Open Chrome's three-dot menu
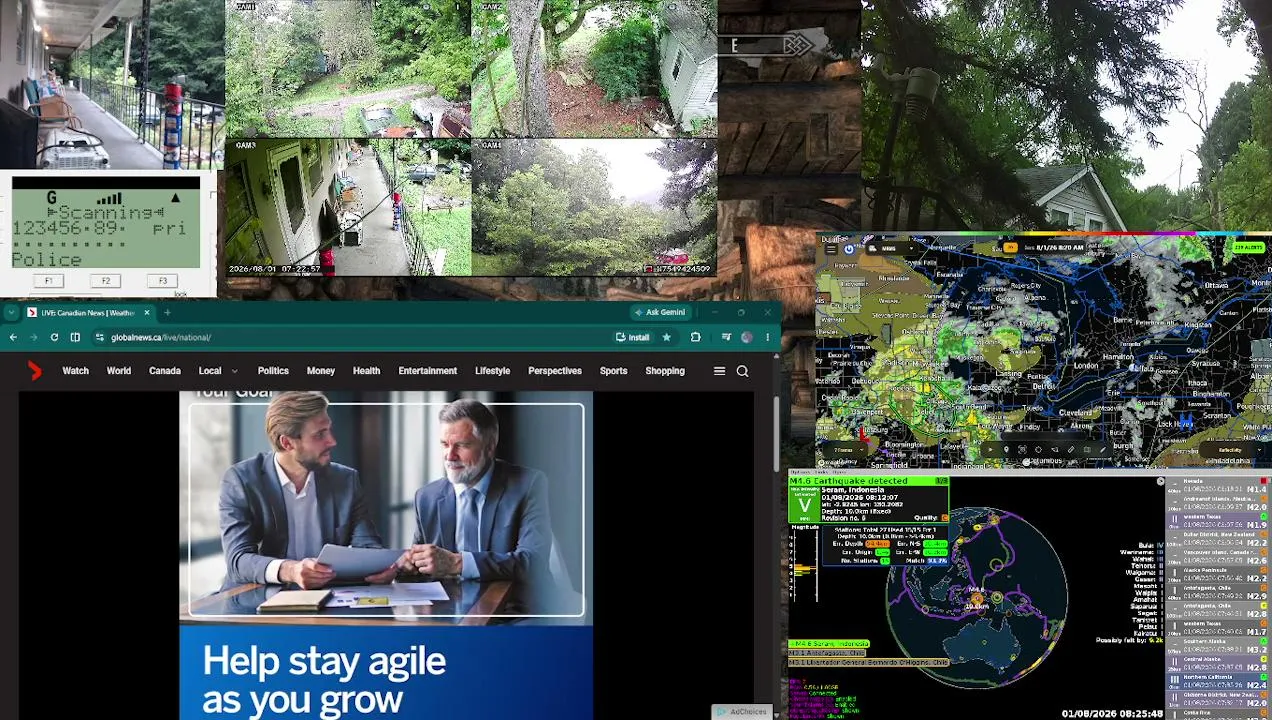The image size is (1272, 720). pos(767,338)
